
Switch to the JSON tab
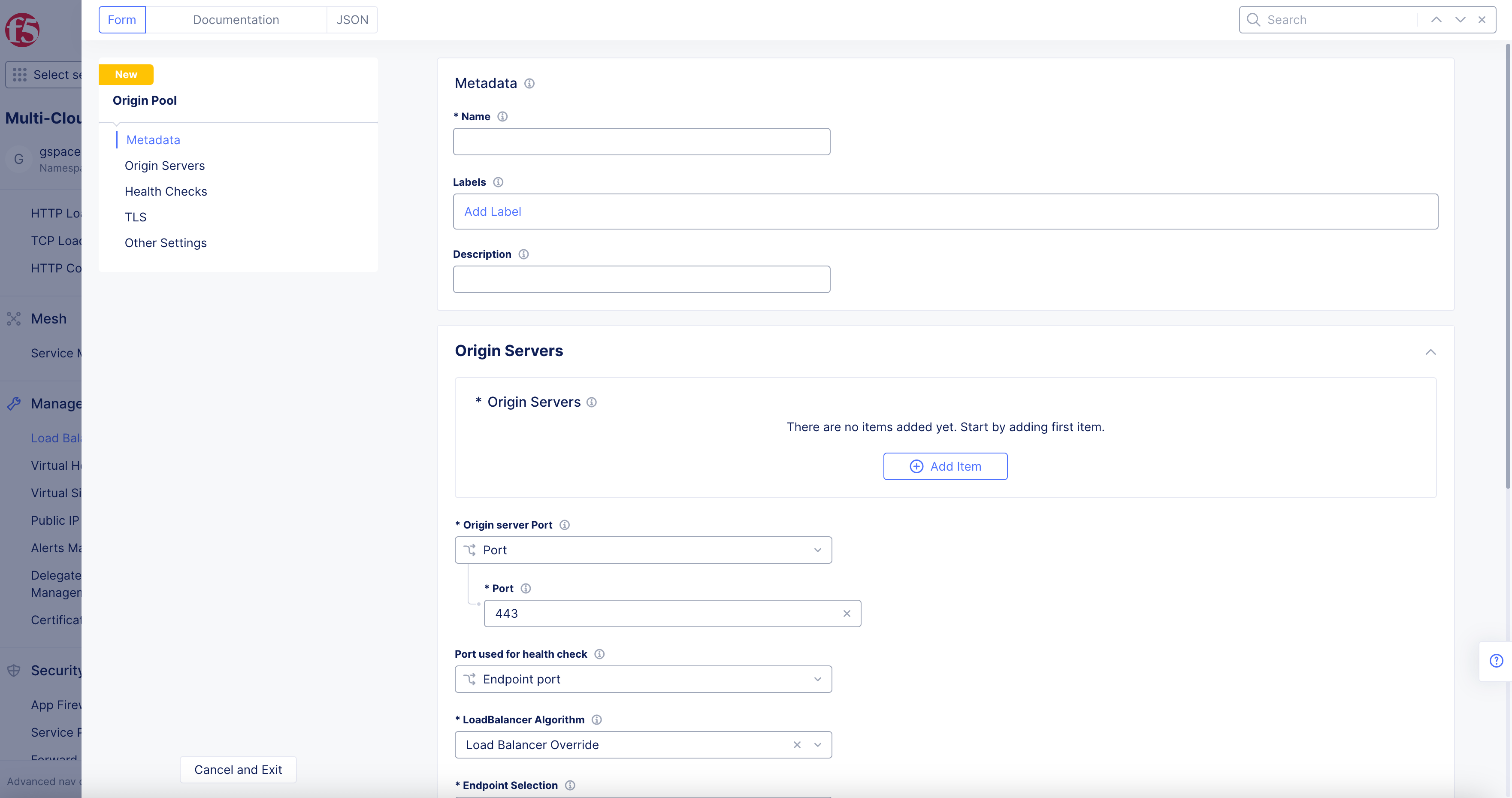352,20
